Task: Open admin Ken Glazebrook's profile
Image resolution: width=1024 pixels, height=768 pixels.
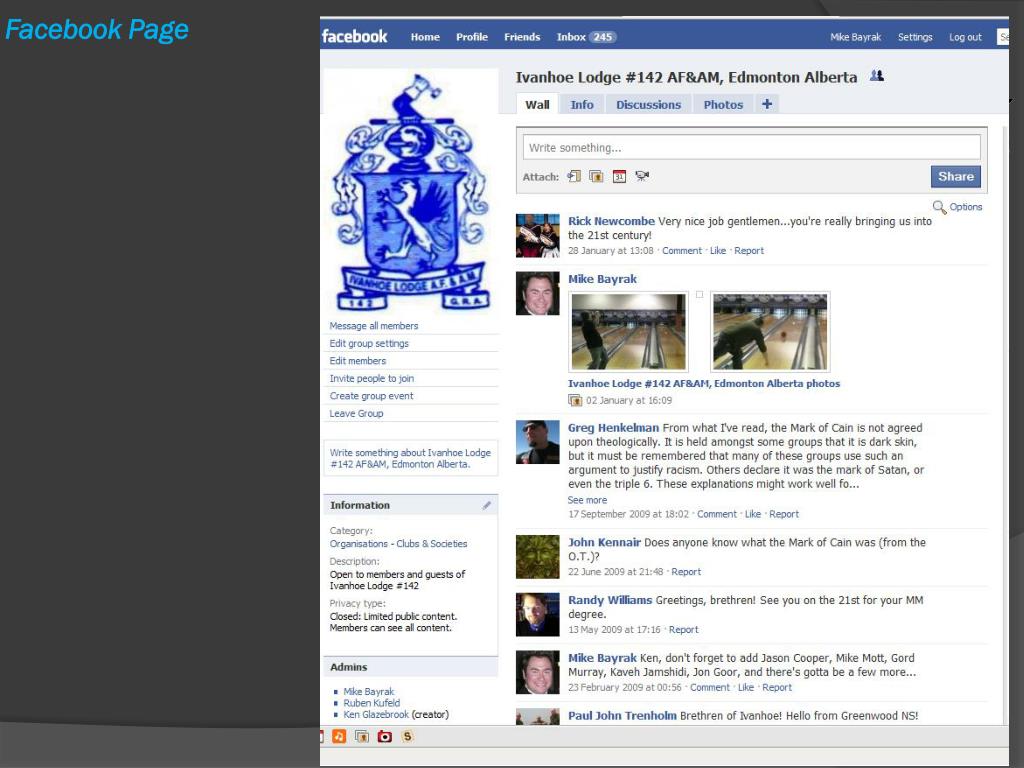Action: (x=376, y=714)
